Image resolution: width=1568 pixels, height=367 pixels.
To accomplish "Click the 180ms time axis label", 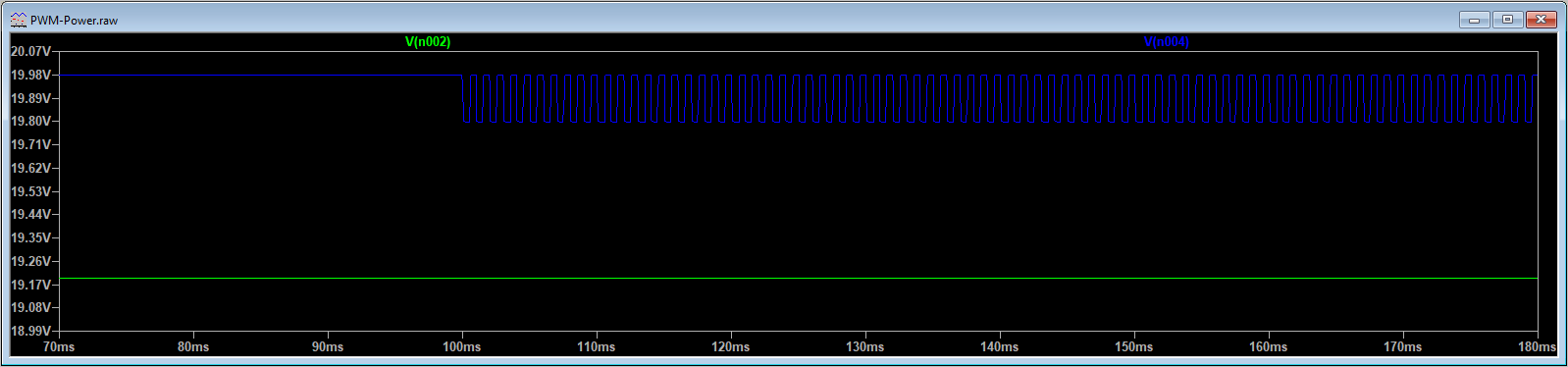I will coord(1537,346).
